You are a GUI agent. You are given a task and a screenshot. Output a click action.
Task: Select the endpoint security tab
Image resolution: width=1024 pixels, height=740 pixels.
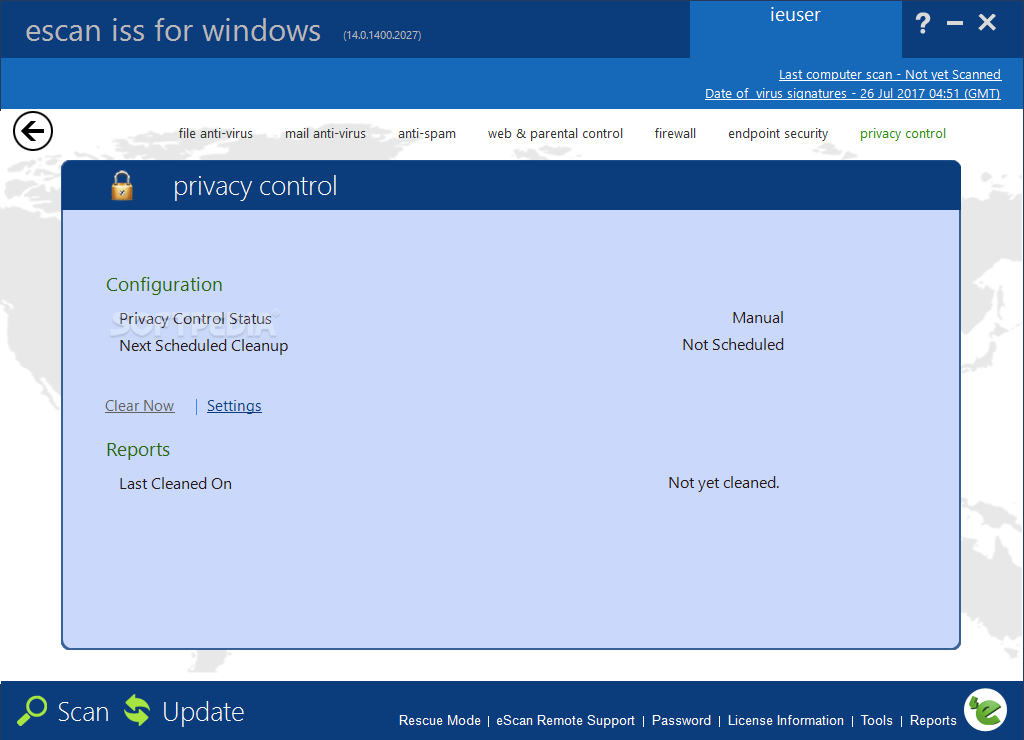click(x=778, y=134)
